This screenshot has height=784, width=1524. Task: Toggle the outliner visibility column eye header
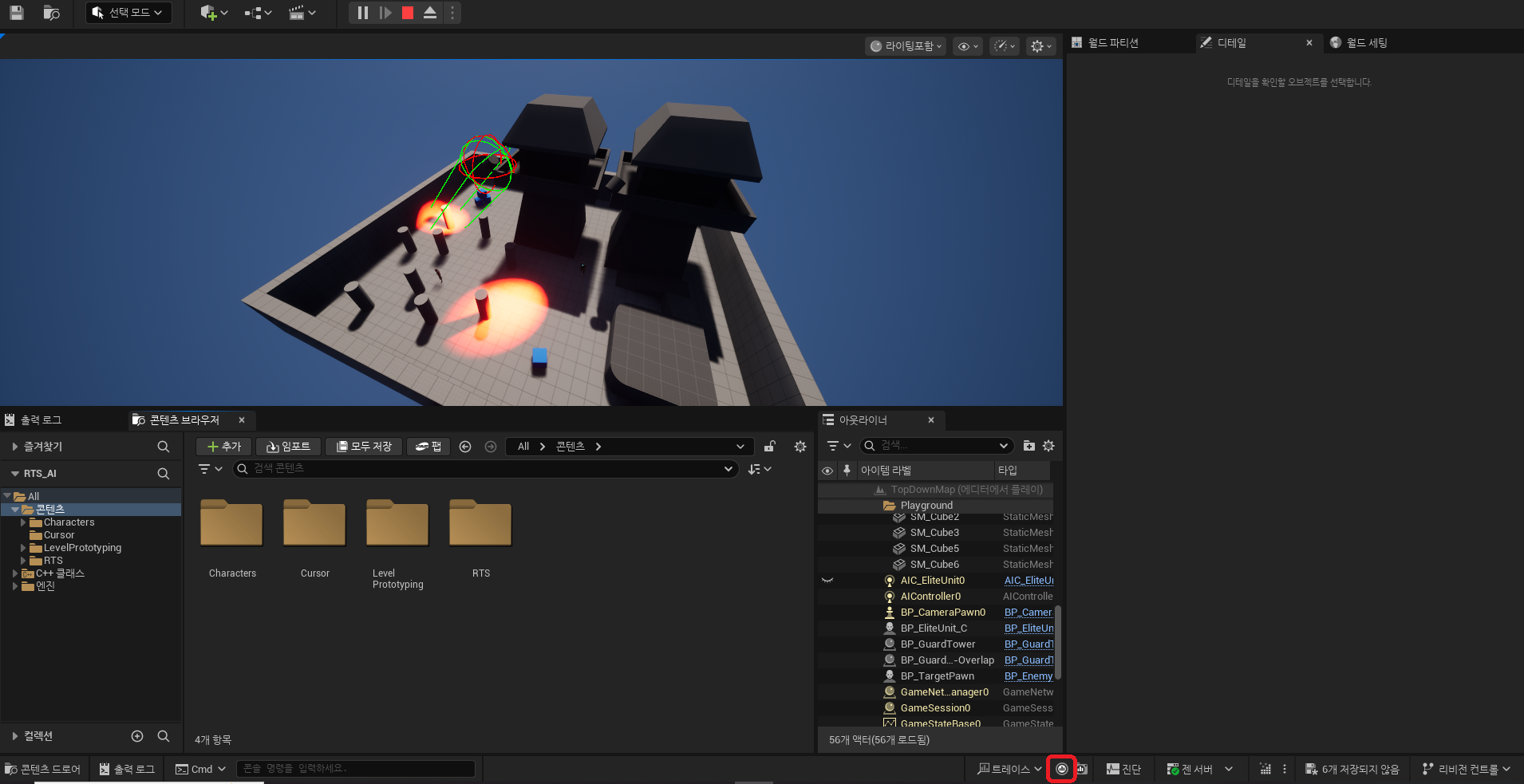point(827,471)
